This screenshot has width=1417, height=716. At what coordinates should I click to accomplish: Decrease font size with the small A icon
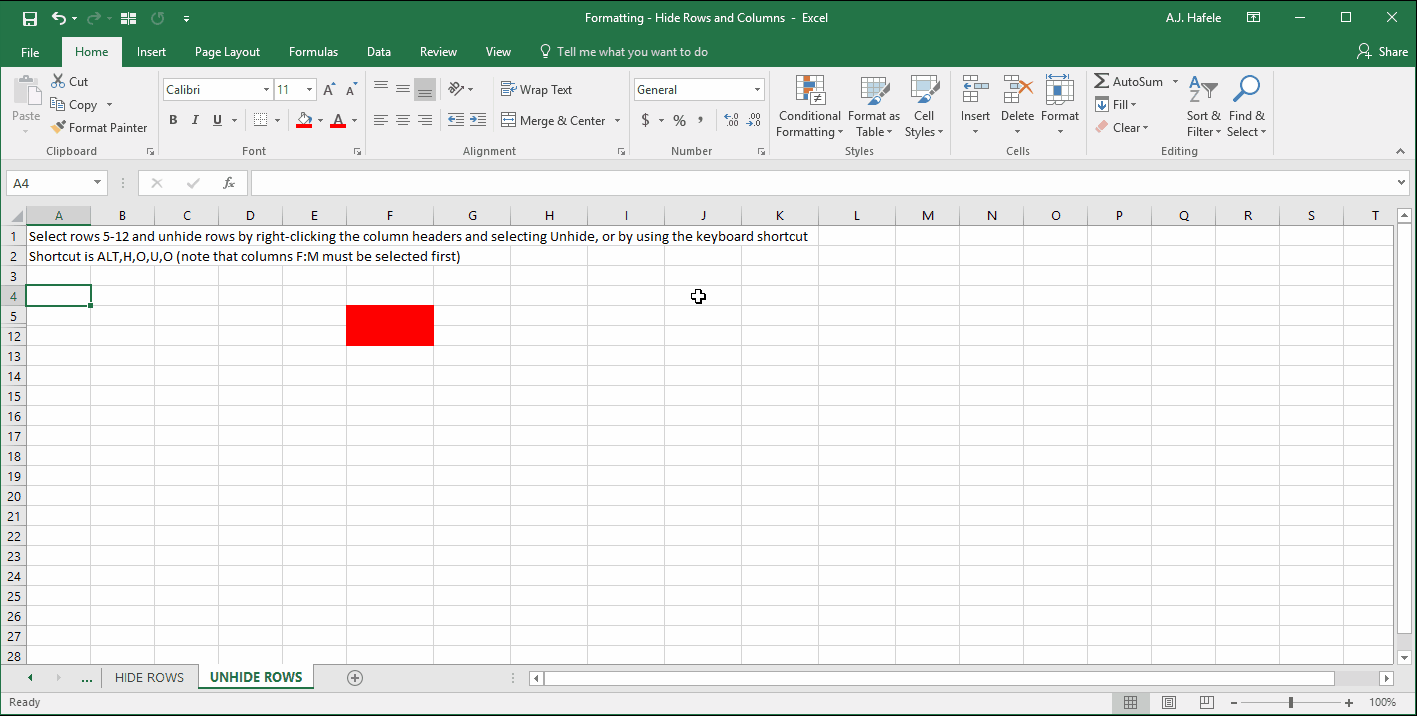[350, 90]
